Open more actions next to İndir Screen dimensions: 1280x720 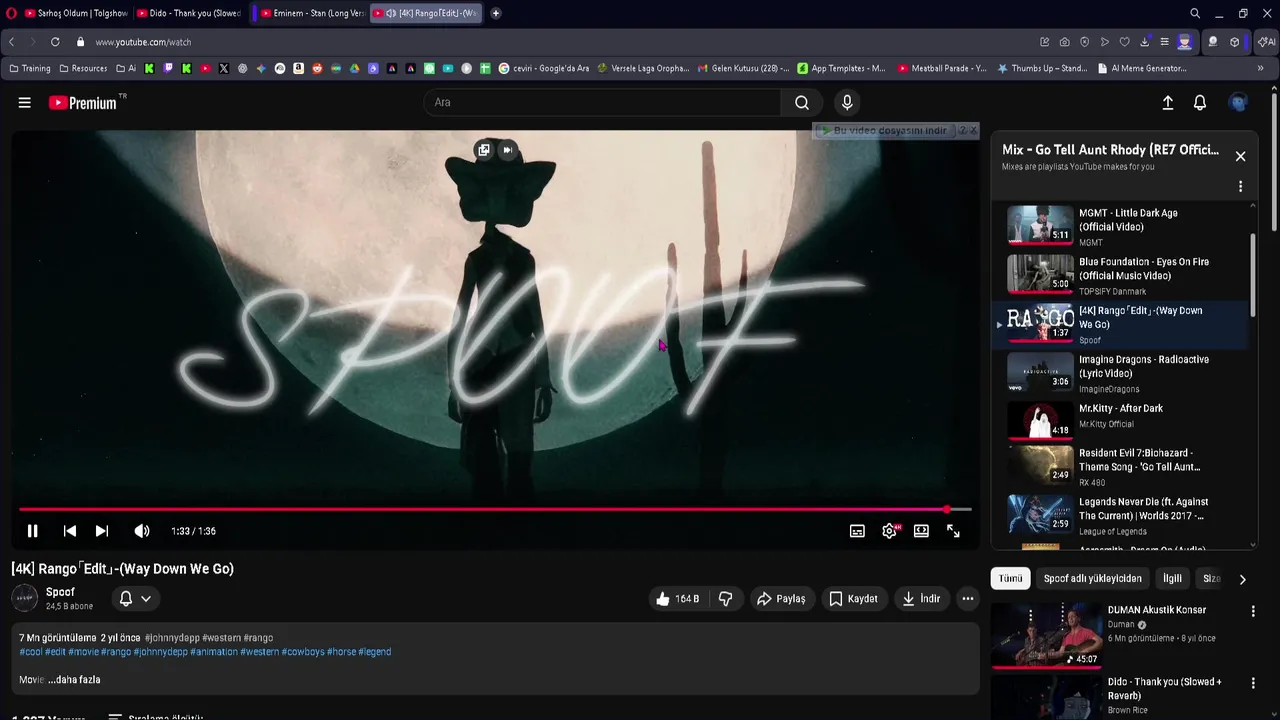(x=967, y=598)
